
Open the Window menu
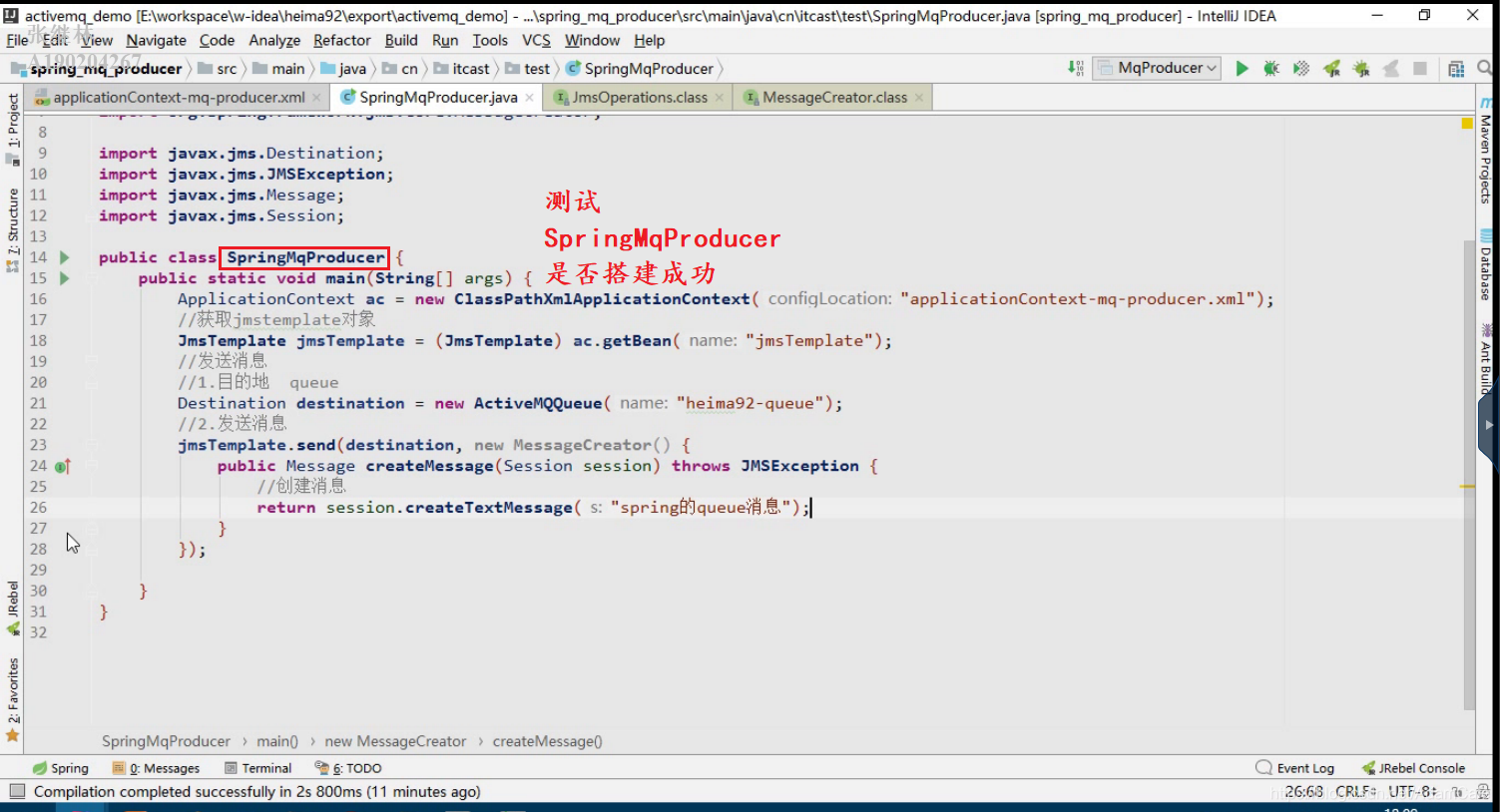pyautogui.click(x=592, y=40)
